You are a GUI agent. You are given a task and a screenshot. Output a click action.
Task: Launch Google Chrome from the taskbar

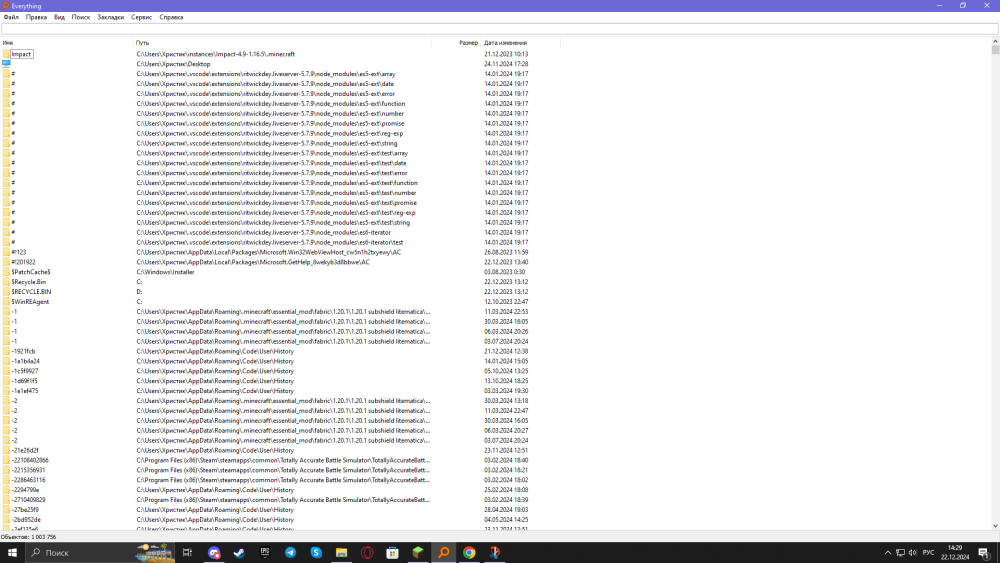click(x=469, y=553)
